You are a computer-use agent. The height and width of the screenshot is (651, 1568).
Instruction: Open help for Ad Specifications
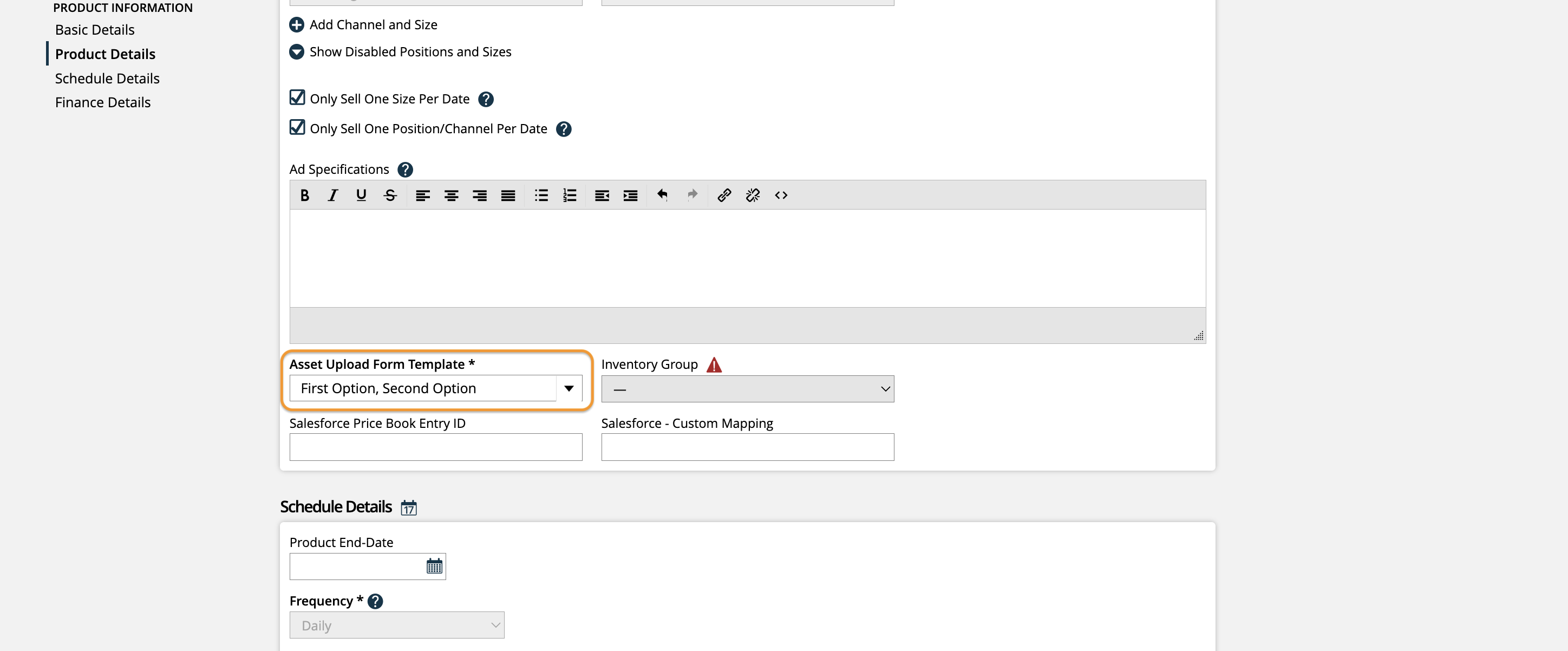tap(405, 170)
